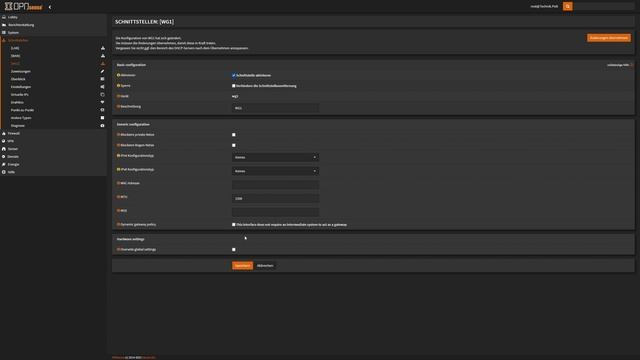Click into the MSS field
640x360 pixels.
point(276,212)
